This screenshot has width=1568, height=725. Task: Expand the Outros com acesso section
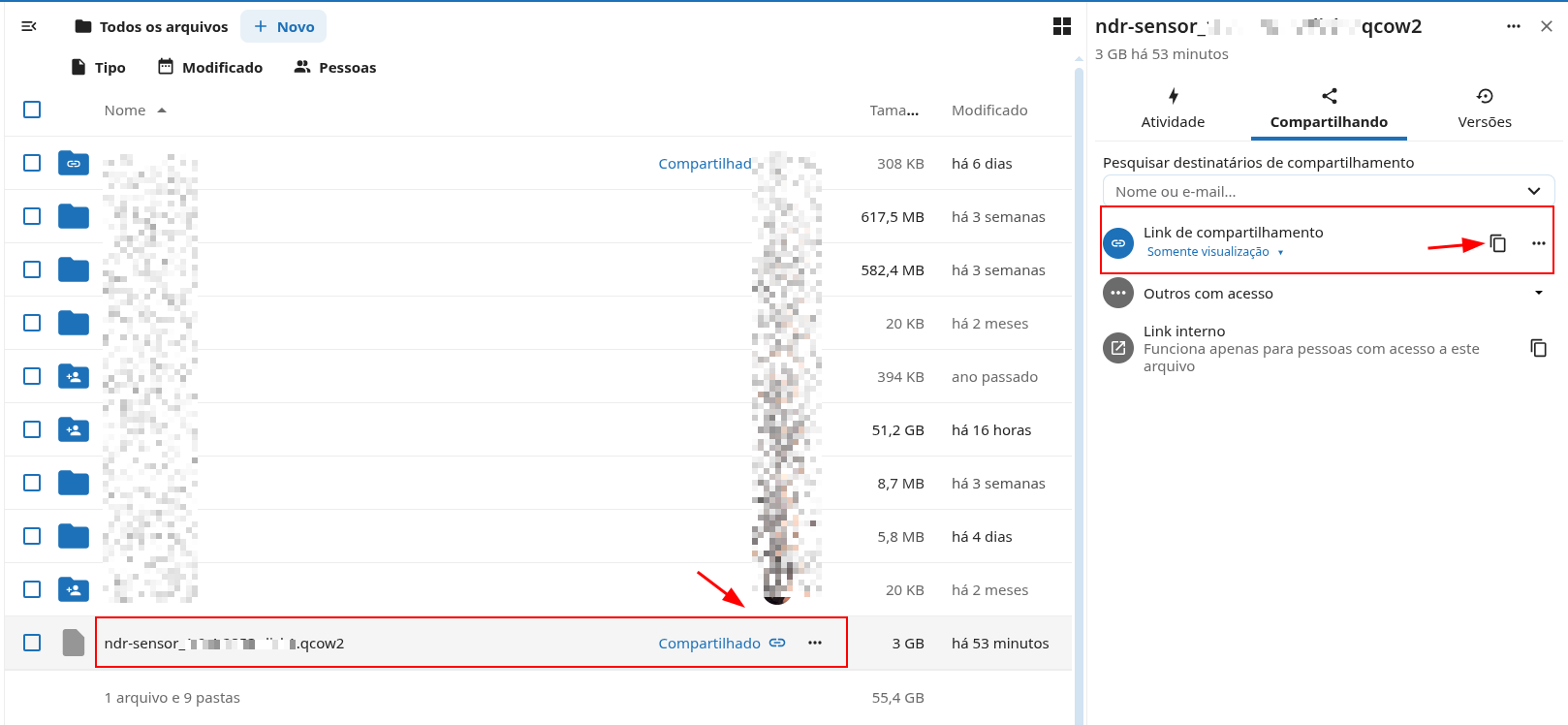pyautogui.click(x=1538, y=293)
